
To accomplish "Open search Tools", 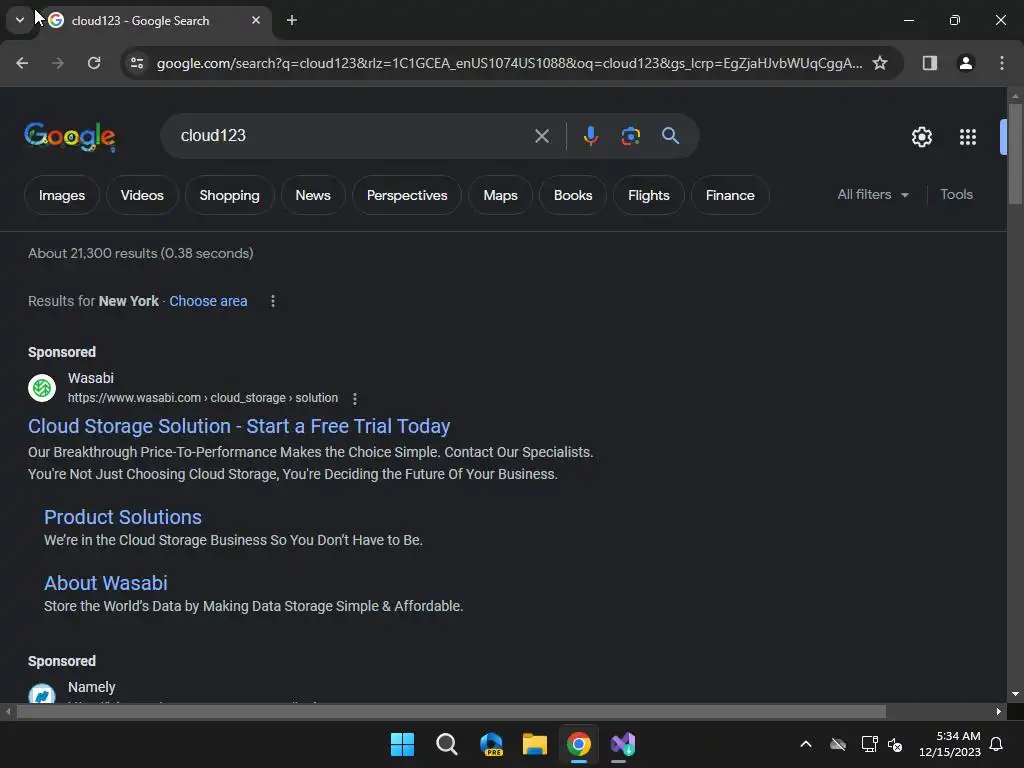I will point(956,195).
